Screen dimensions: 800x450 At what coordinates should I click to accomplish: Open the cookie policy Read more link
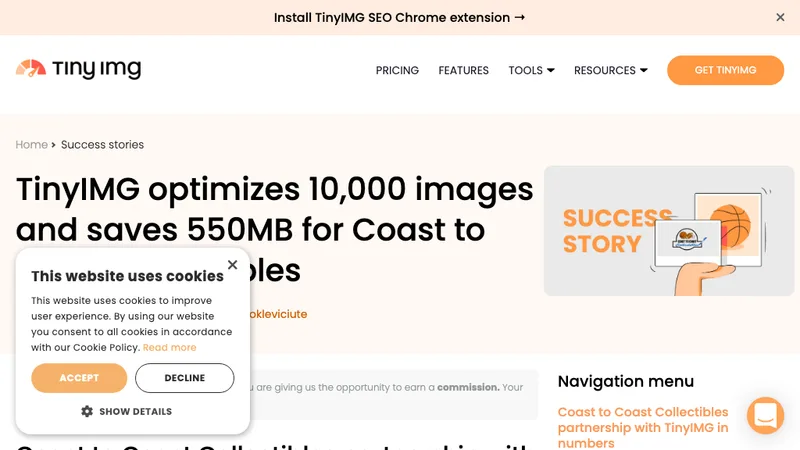pyautogui.click(x=169, y=347)
